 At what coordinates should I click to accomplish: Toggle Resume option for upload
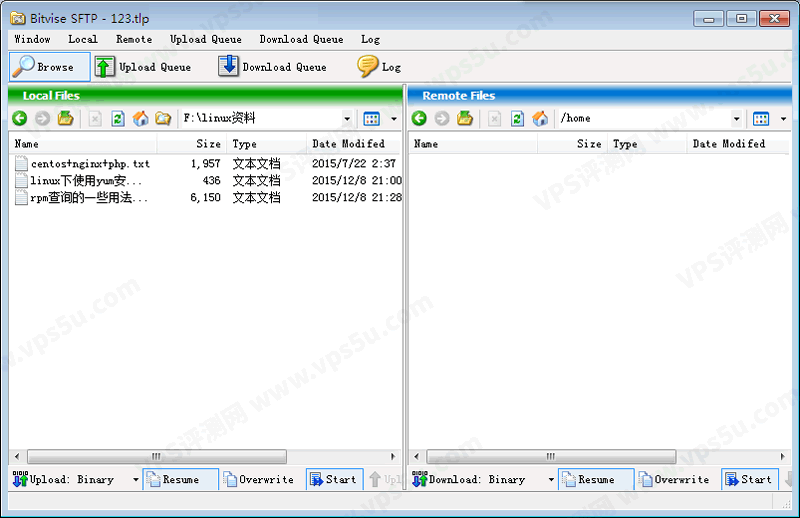point(181,479)
